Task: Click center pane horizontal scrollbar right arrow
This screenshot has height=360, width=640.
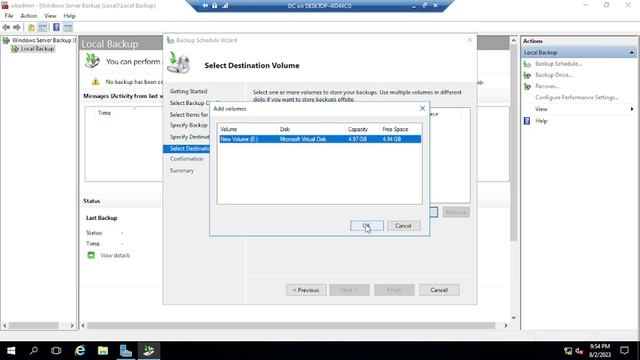Action: click(506, 325)
